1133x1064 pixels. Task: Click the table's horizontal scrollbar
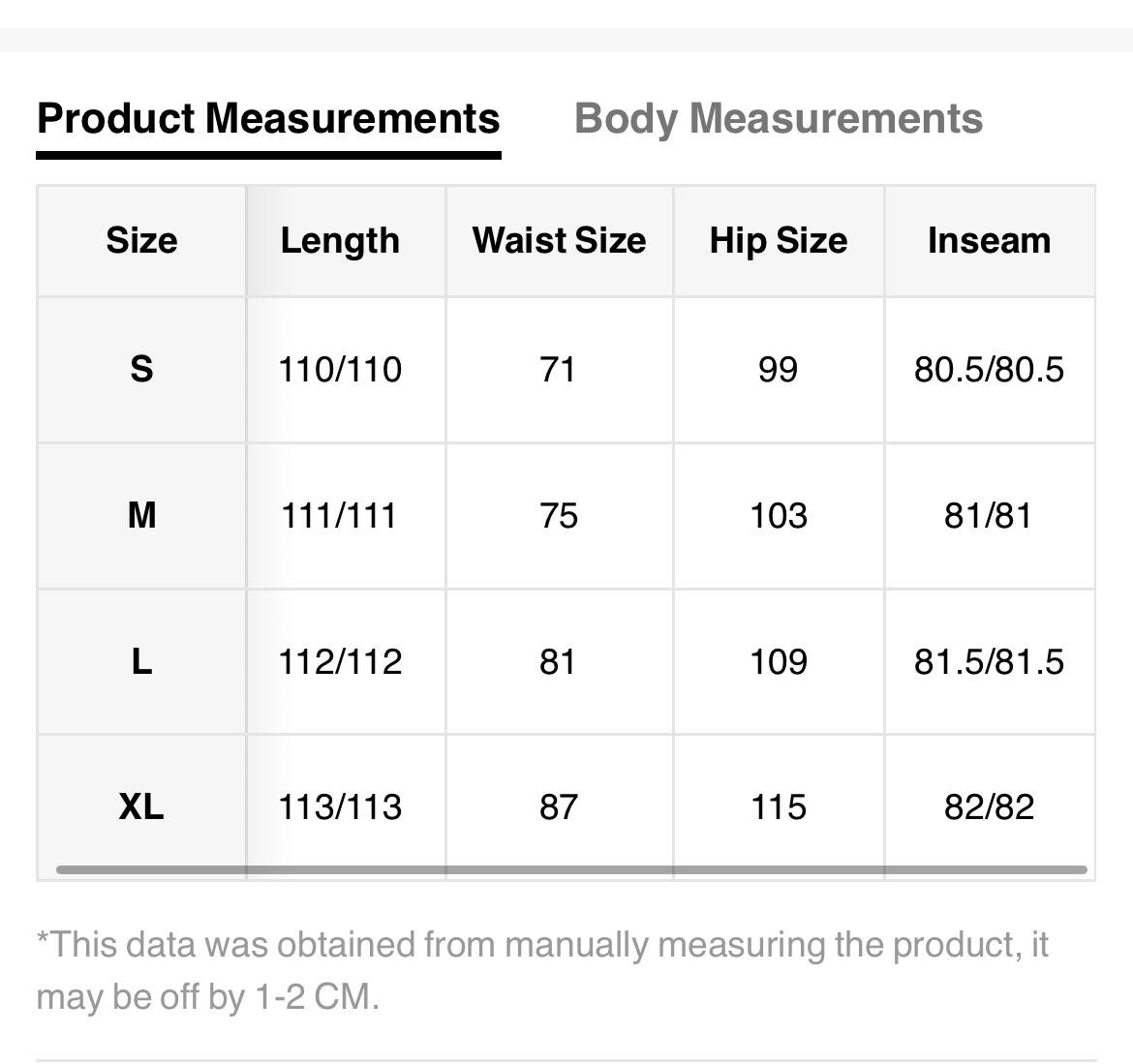tap(571, 869)
